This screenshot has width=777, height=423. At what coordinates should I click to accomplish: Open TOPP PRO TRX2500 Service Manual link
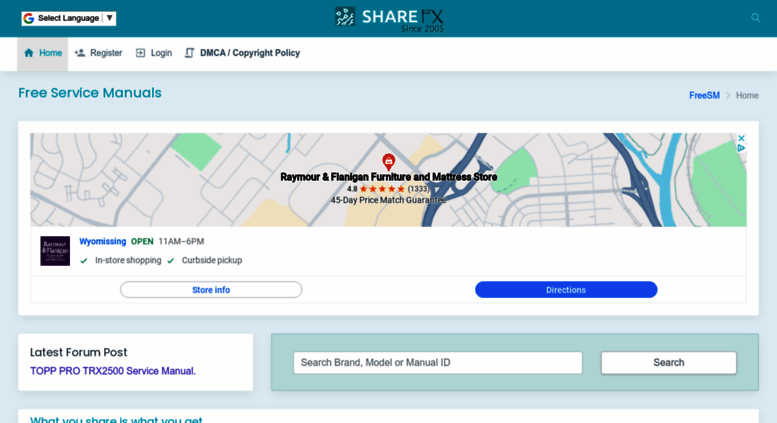tap(113, 371)
